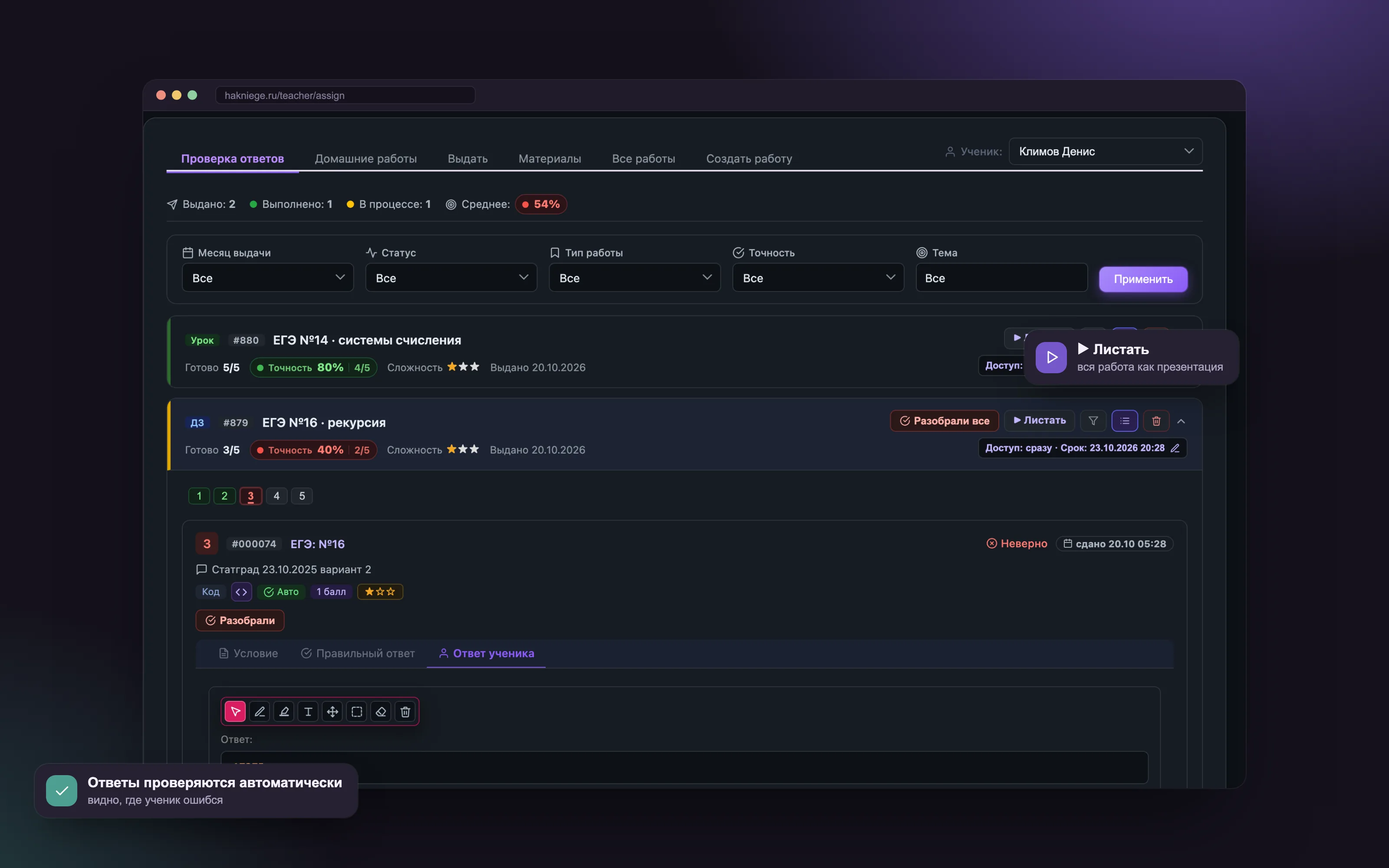Click the Применить filter button
The width and height of the screenshot is (1389, 868).
1143,279
